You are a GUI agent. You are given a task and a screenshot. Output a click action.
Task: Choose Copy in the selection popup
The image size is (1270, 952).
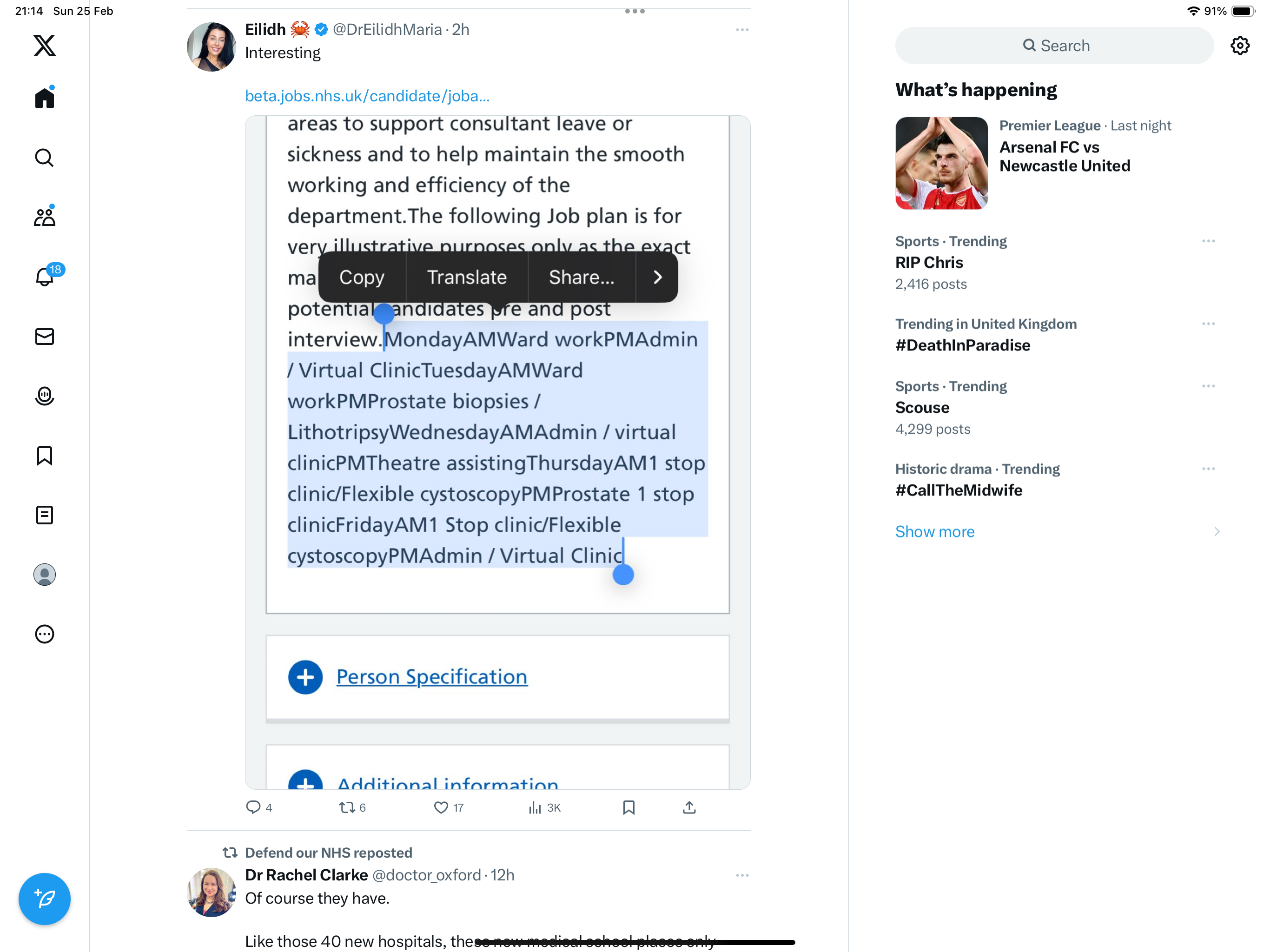(362, 278)
